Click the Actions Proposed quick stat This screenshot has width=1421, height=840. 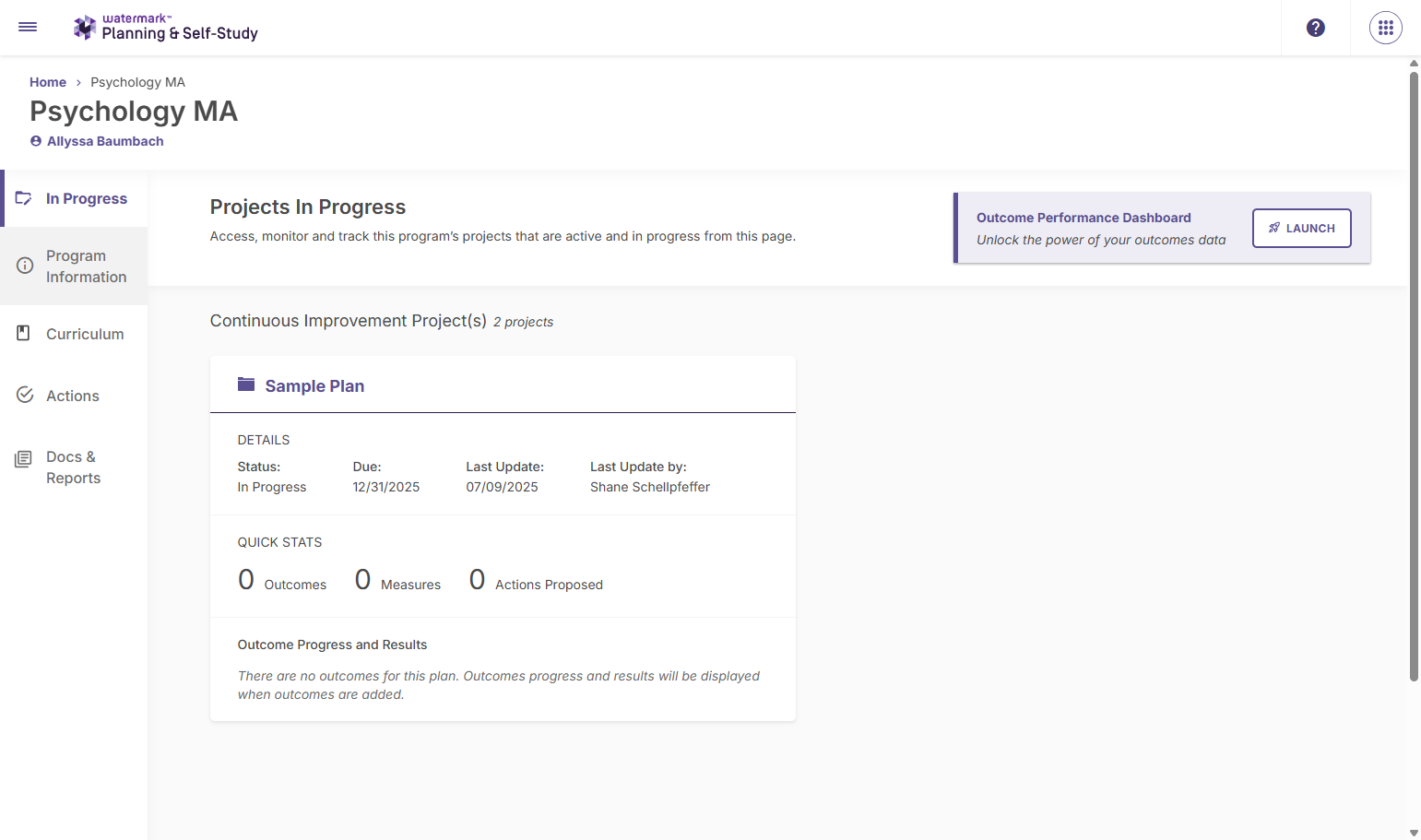pos(536,580)
